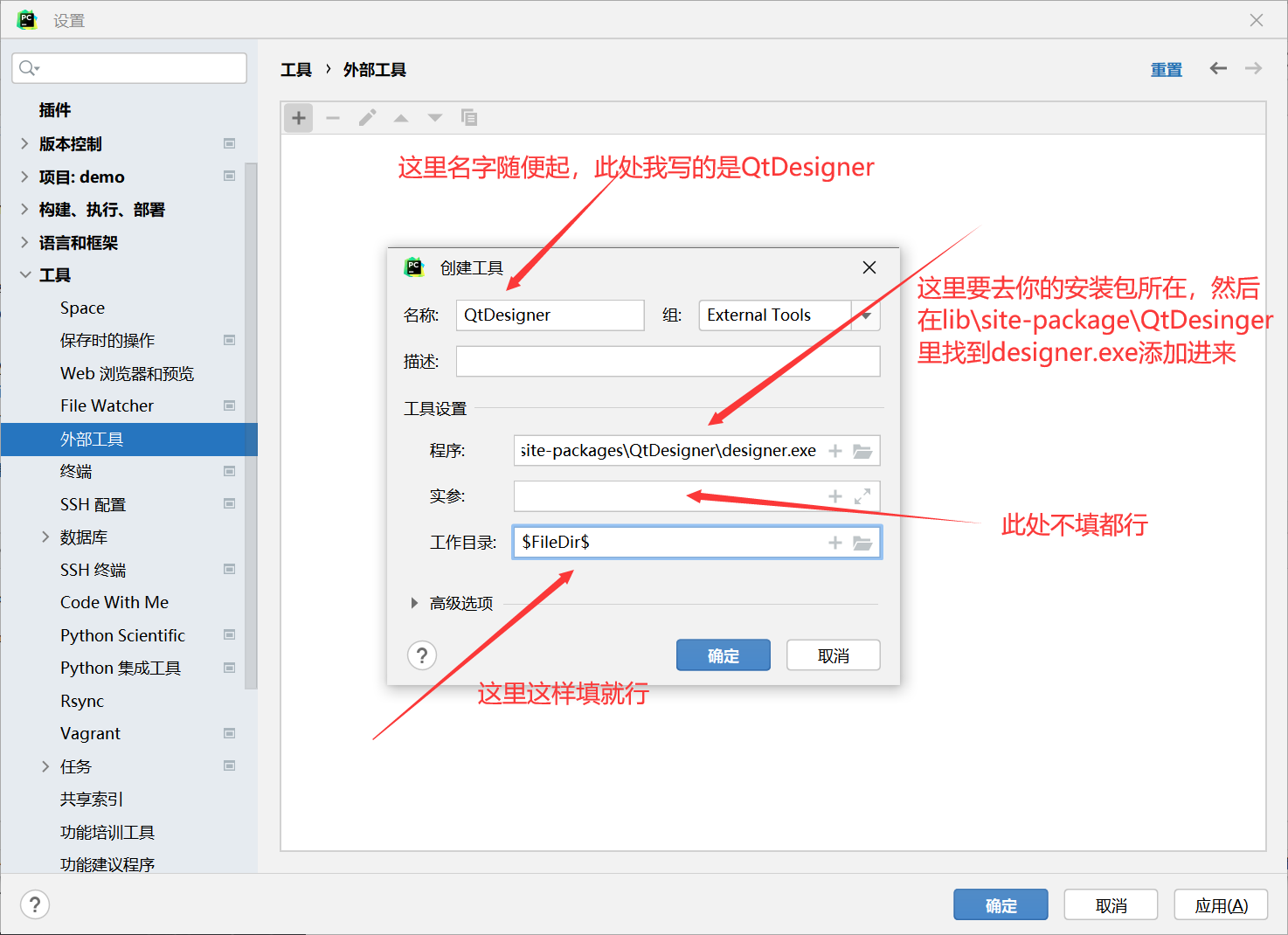Add a new external tool
This screenshot has width=1288, height=935.
pyautogui.click(x=298, y=117)
